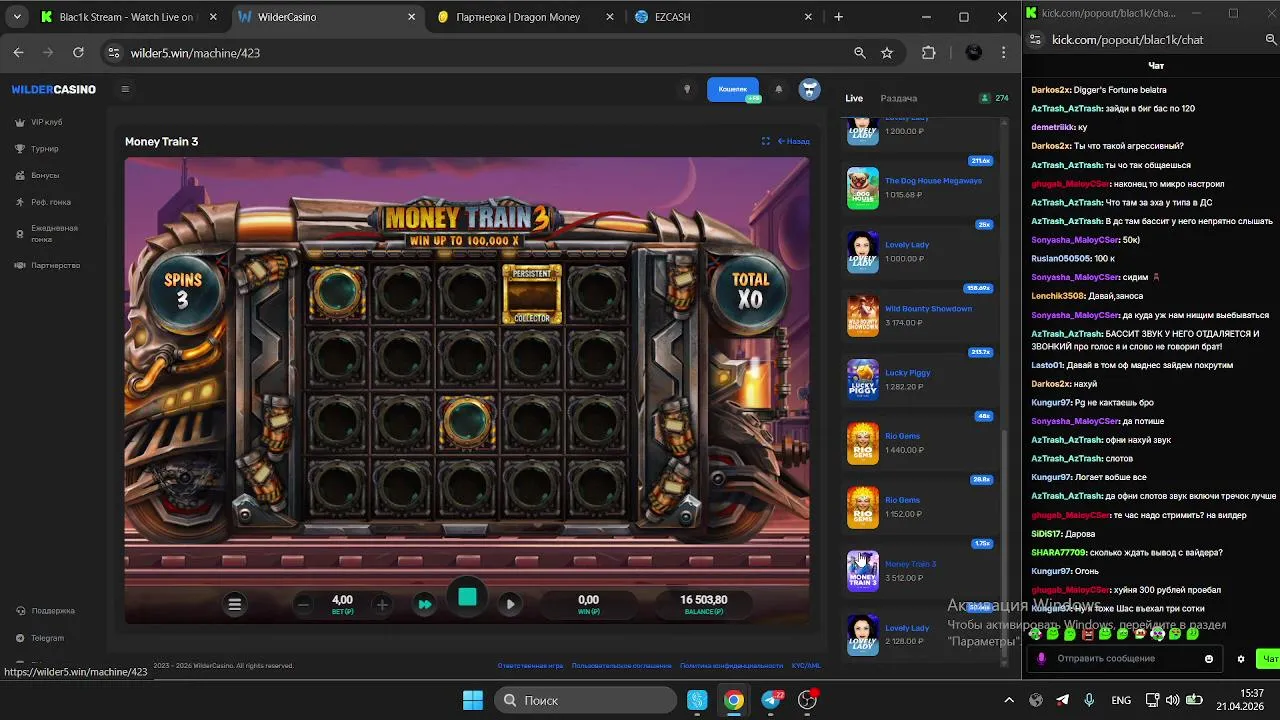Open the Windows Start menu
The image size is (1280, 720).
473,700
